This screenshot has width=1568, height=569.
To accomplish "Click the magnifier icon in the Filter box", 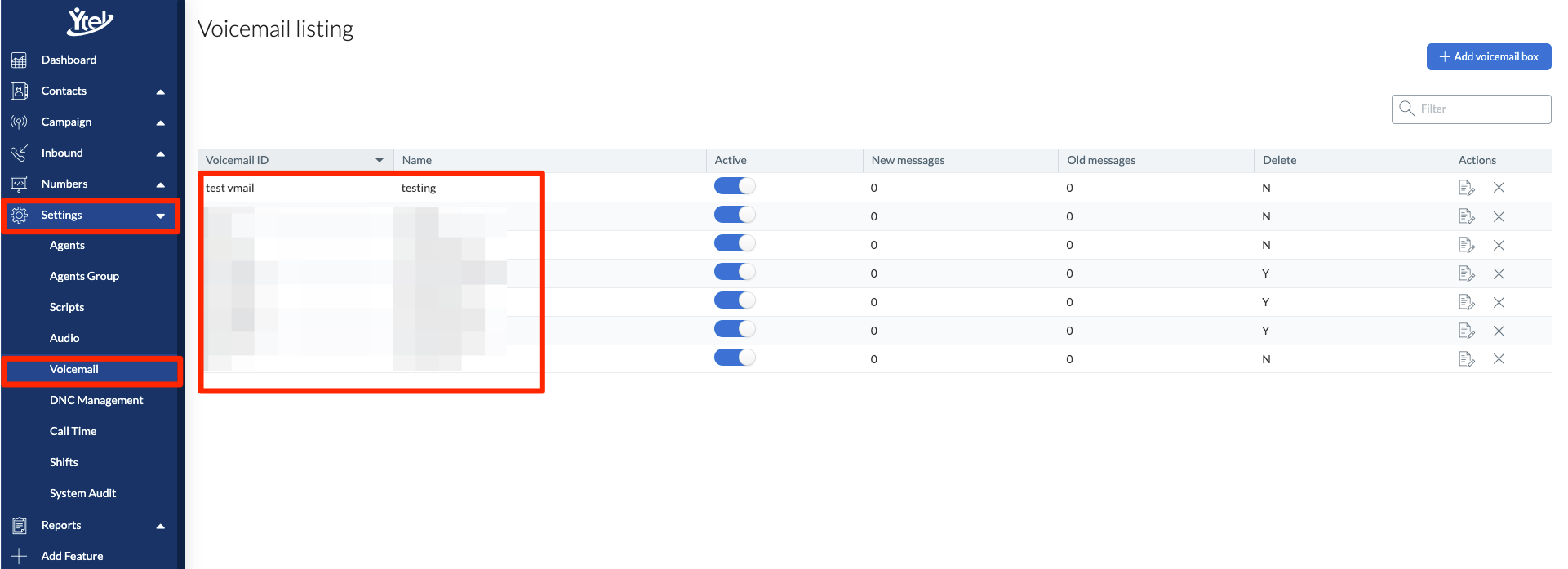I will click(1406, 109).
